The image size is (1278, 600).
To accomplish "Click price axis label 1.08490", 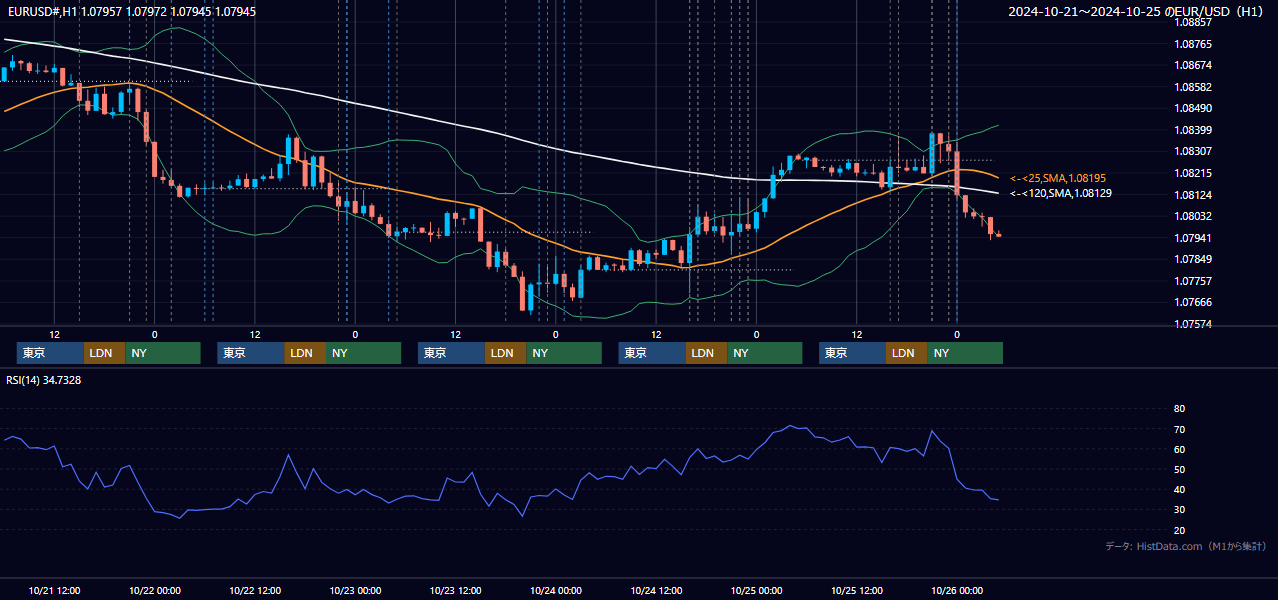I will coord(1193,109).
